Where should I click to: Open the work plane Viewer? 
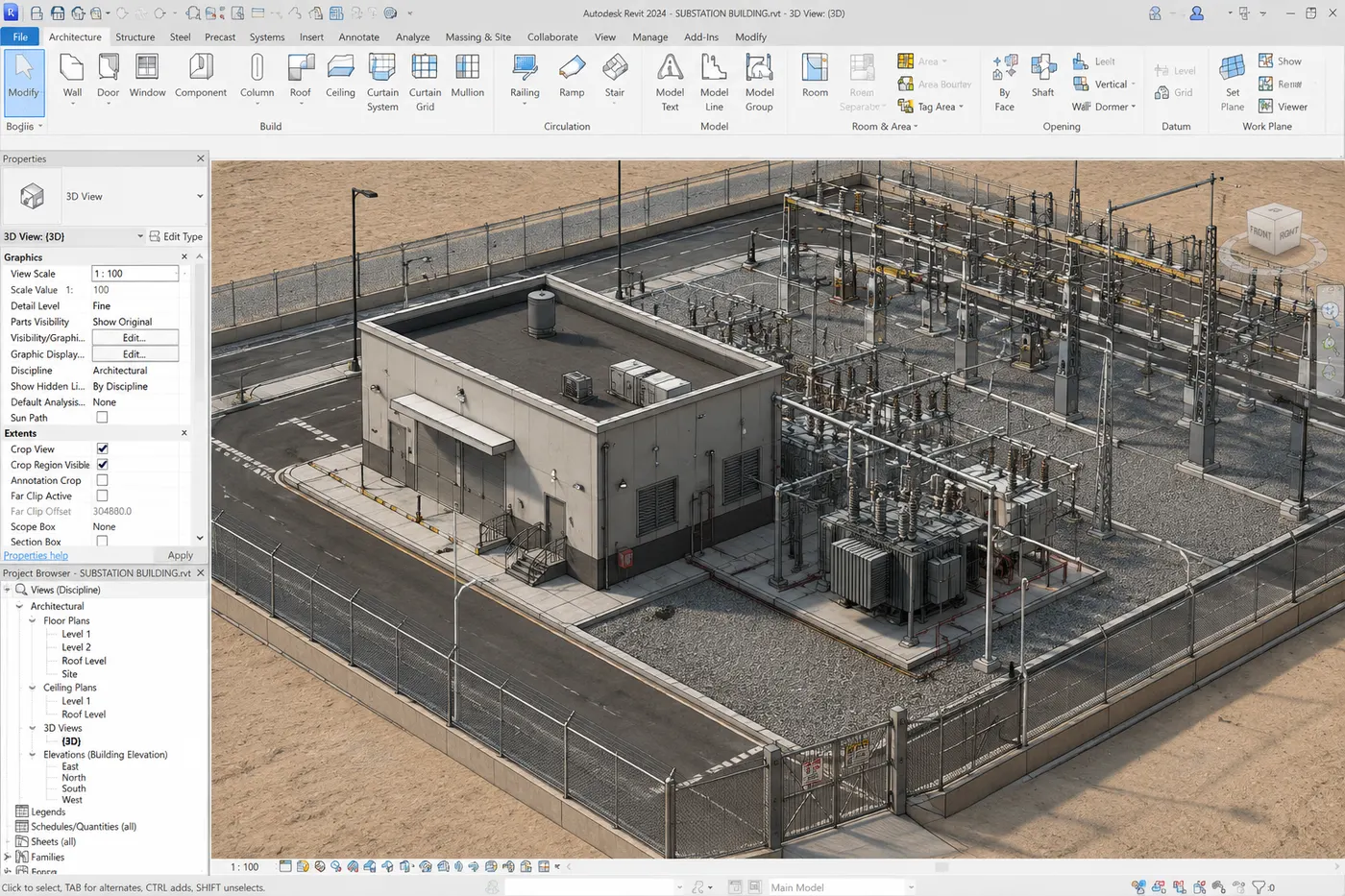coord(1284,107)
